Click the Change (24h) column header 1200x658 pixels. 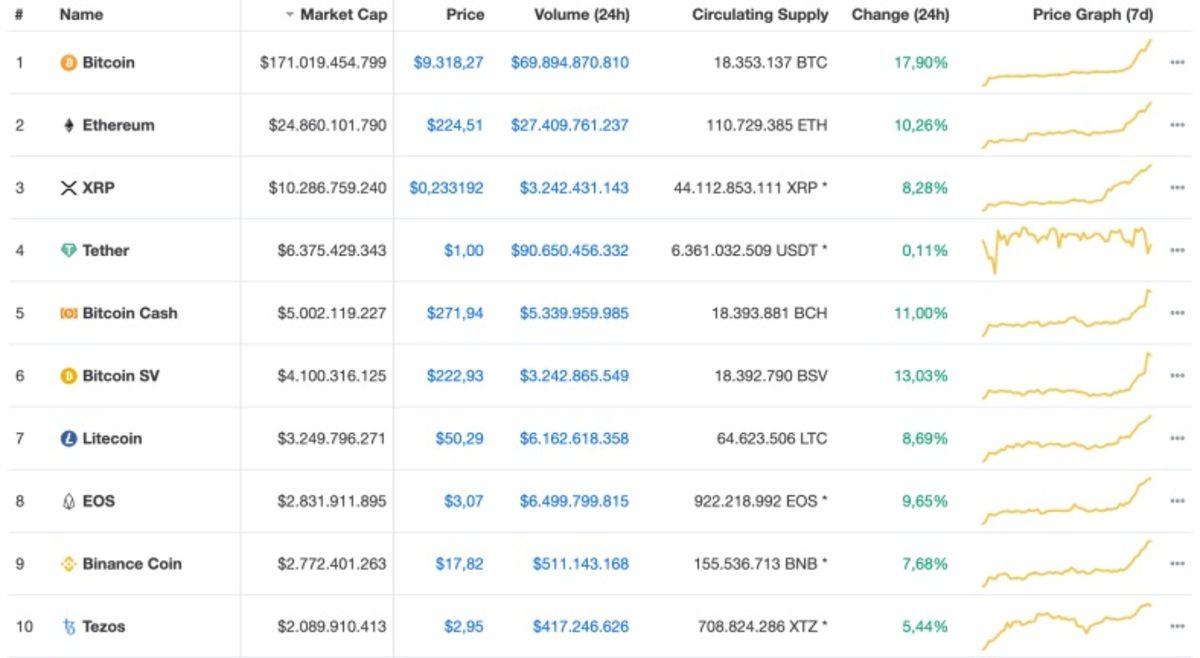pos(901,14)
